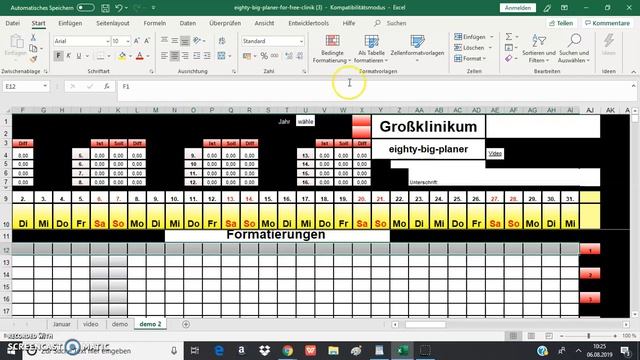Screen dimensions: 640x360
Task: Click the increase decimal icon
Action: (289, 56)
